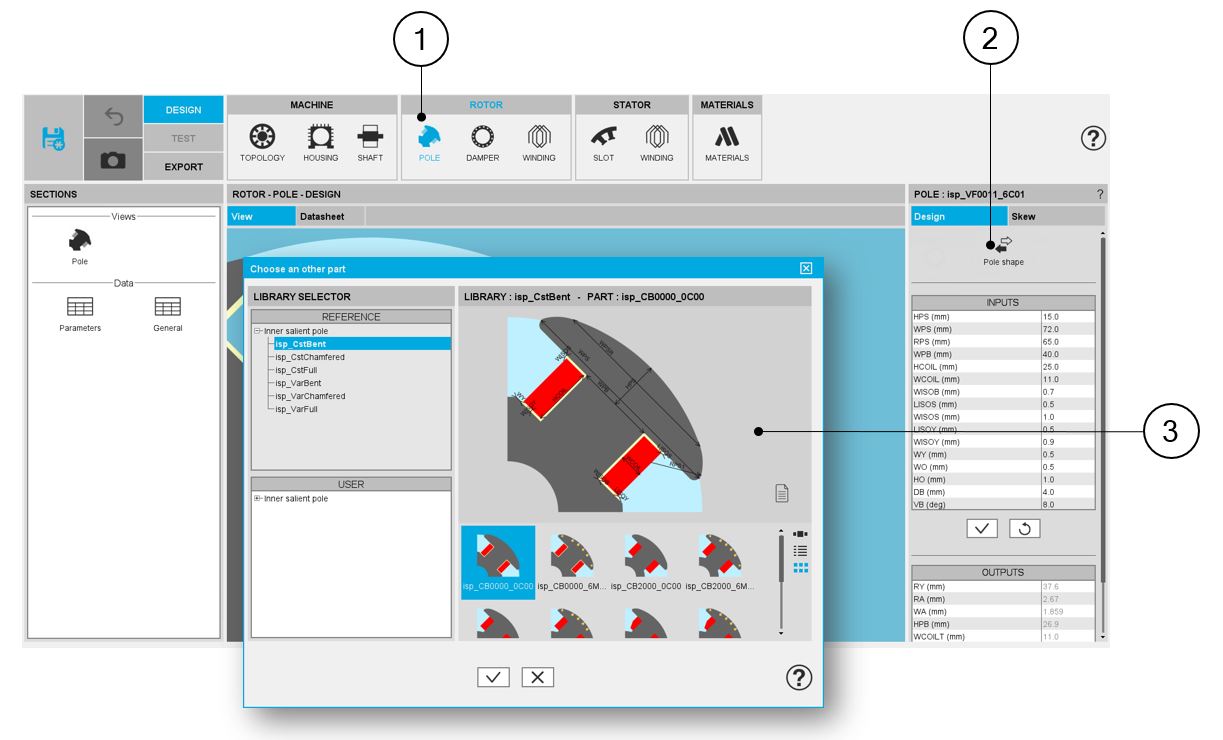Image resolution: width=1223 pixels, height=740 pixels.
Task: Open the machine Topology section
Action: click(x=262, y=142)
